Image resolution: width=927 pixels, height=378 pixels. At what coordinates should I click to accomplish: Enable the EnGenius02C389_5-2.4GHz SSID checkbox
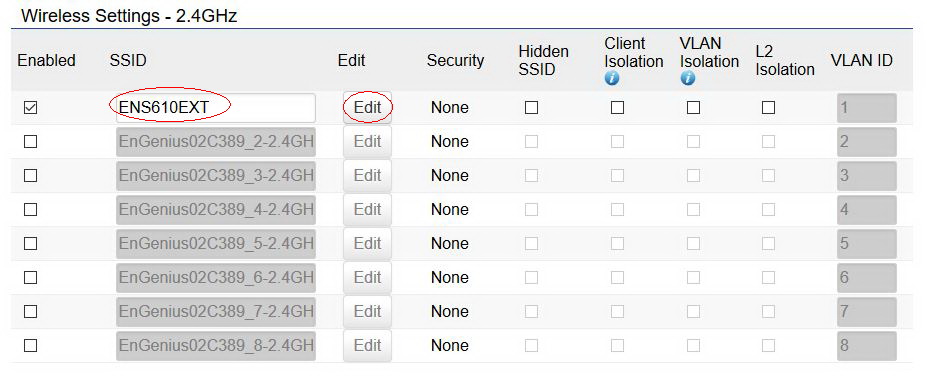30,244
